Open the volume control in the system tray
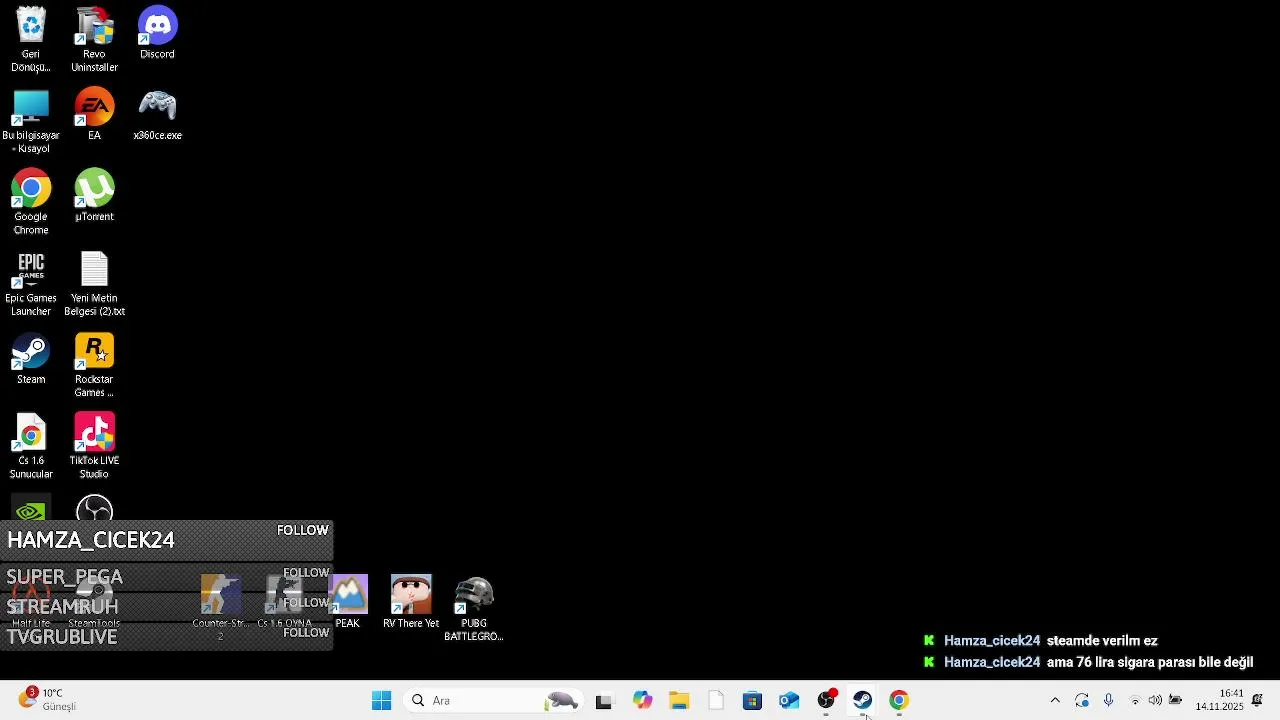This screenshot has height=720, width=1280. 1155,701
